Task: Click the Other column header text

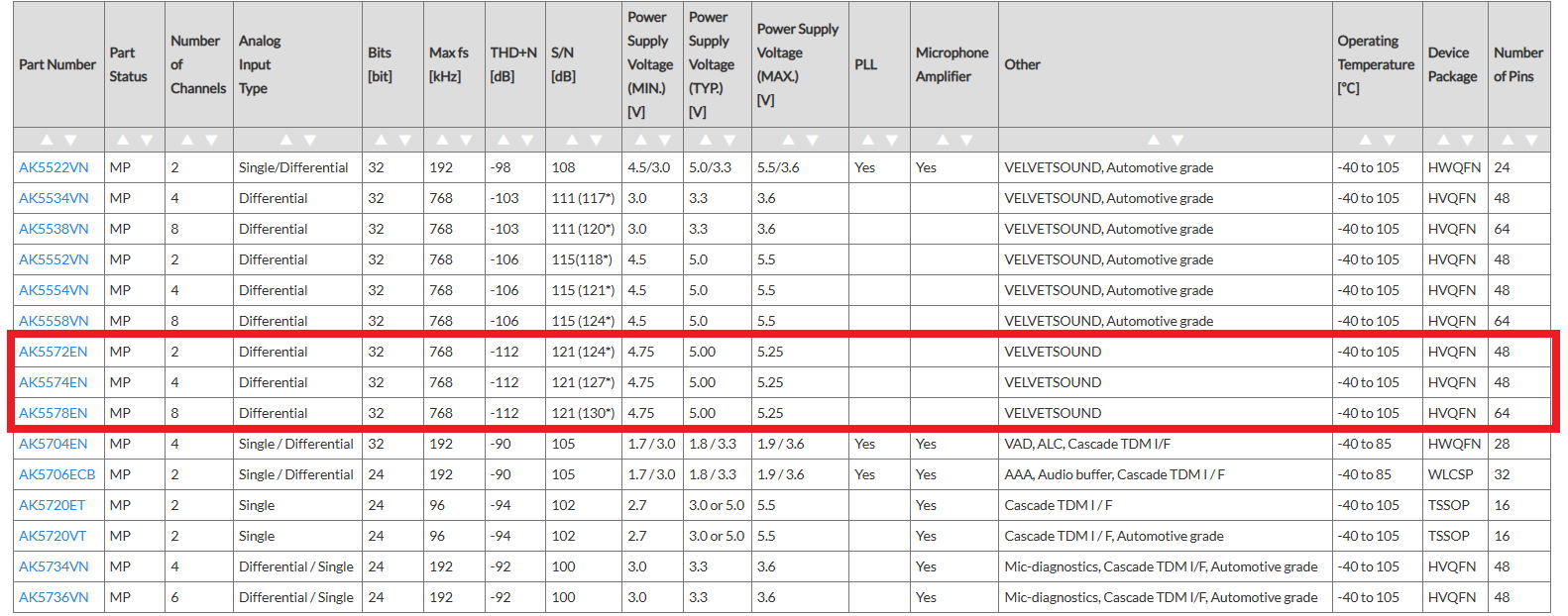Action: [1022, 64]
